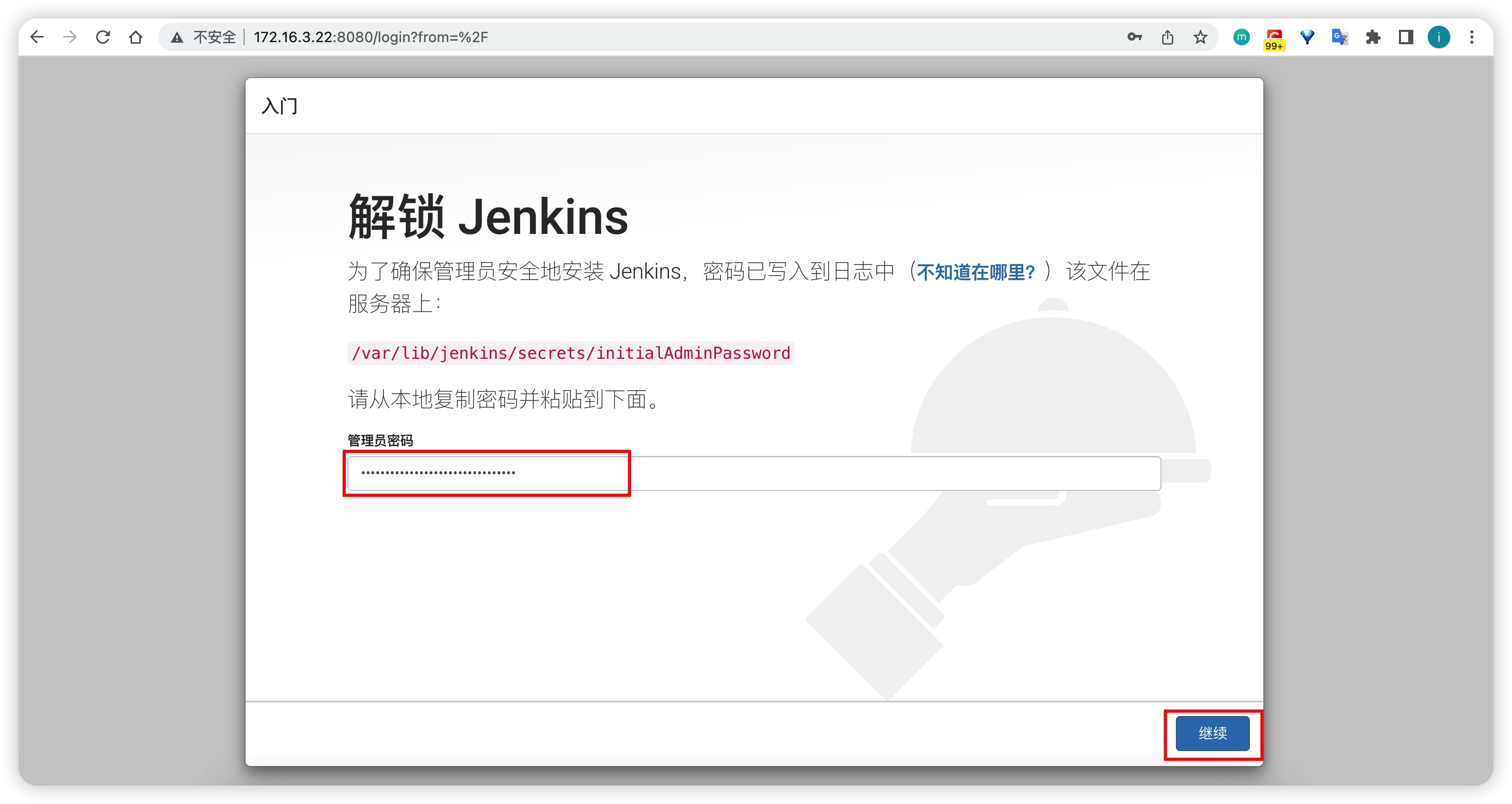Click the 继续 continue button

click(1212, 733)
